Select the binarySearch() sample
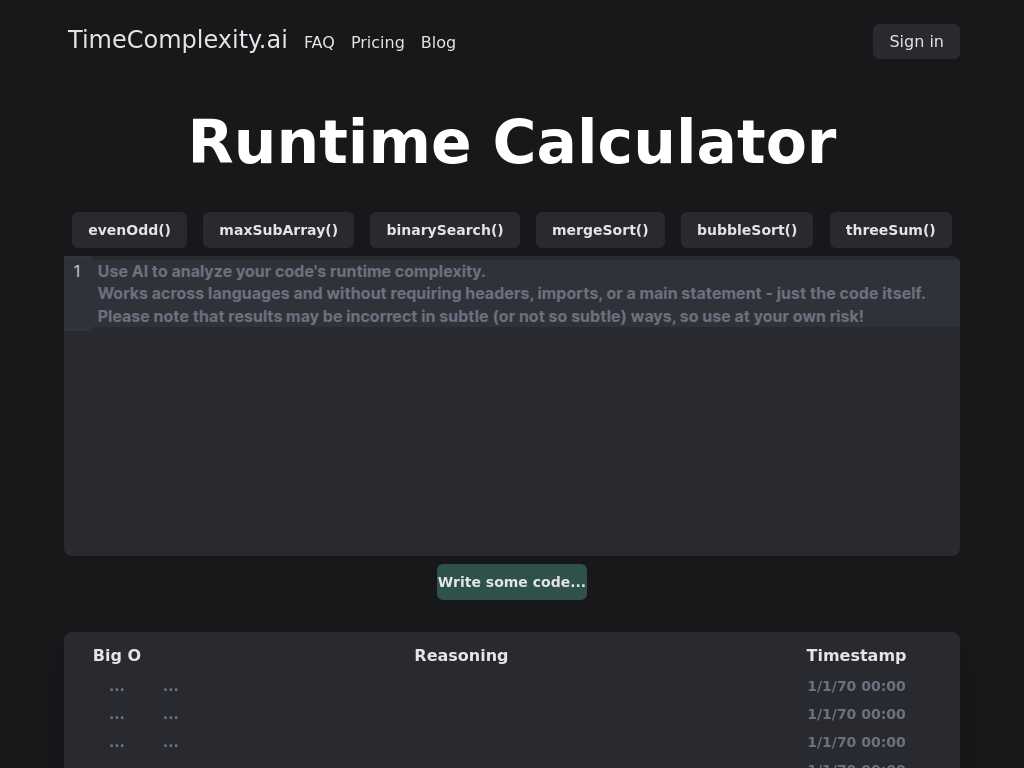The height and width of the screenshot is (768, 1024). [x=445, y=230]
